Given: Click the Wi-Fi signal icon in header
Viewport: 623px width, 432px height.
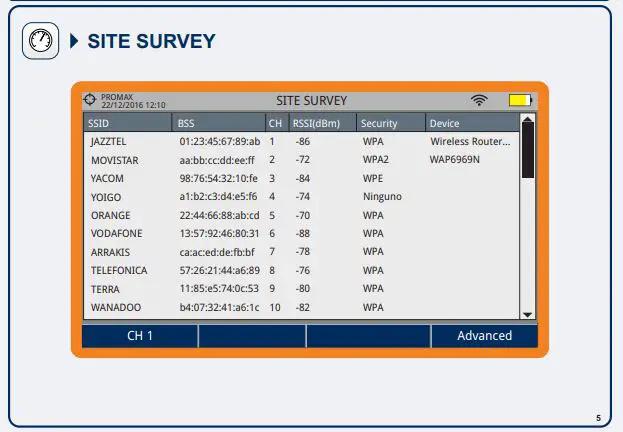Looking at the screenshot, I should 479,100.
